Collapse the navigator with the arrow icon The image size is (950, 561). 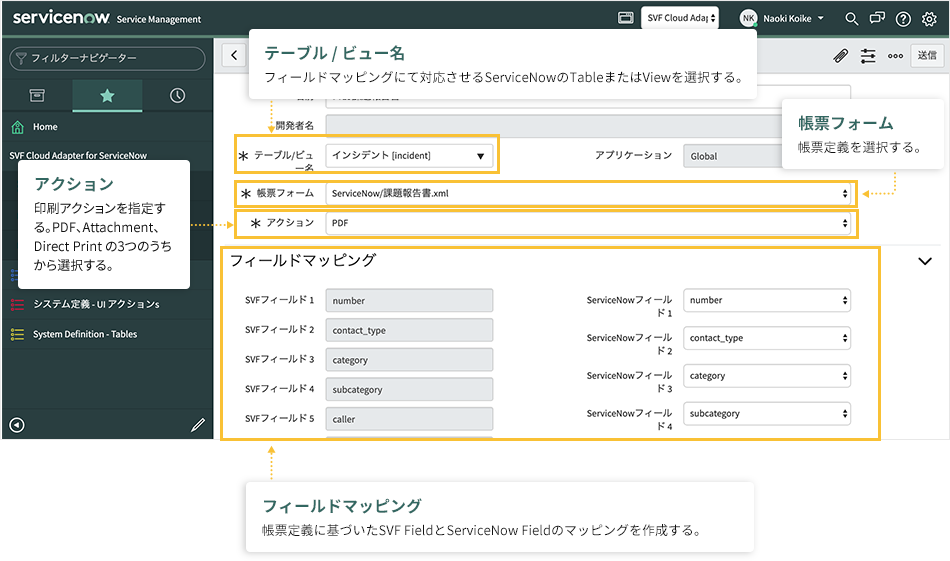click(x=17, y=425)
